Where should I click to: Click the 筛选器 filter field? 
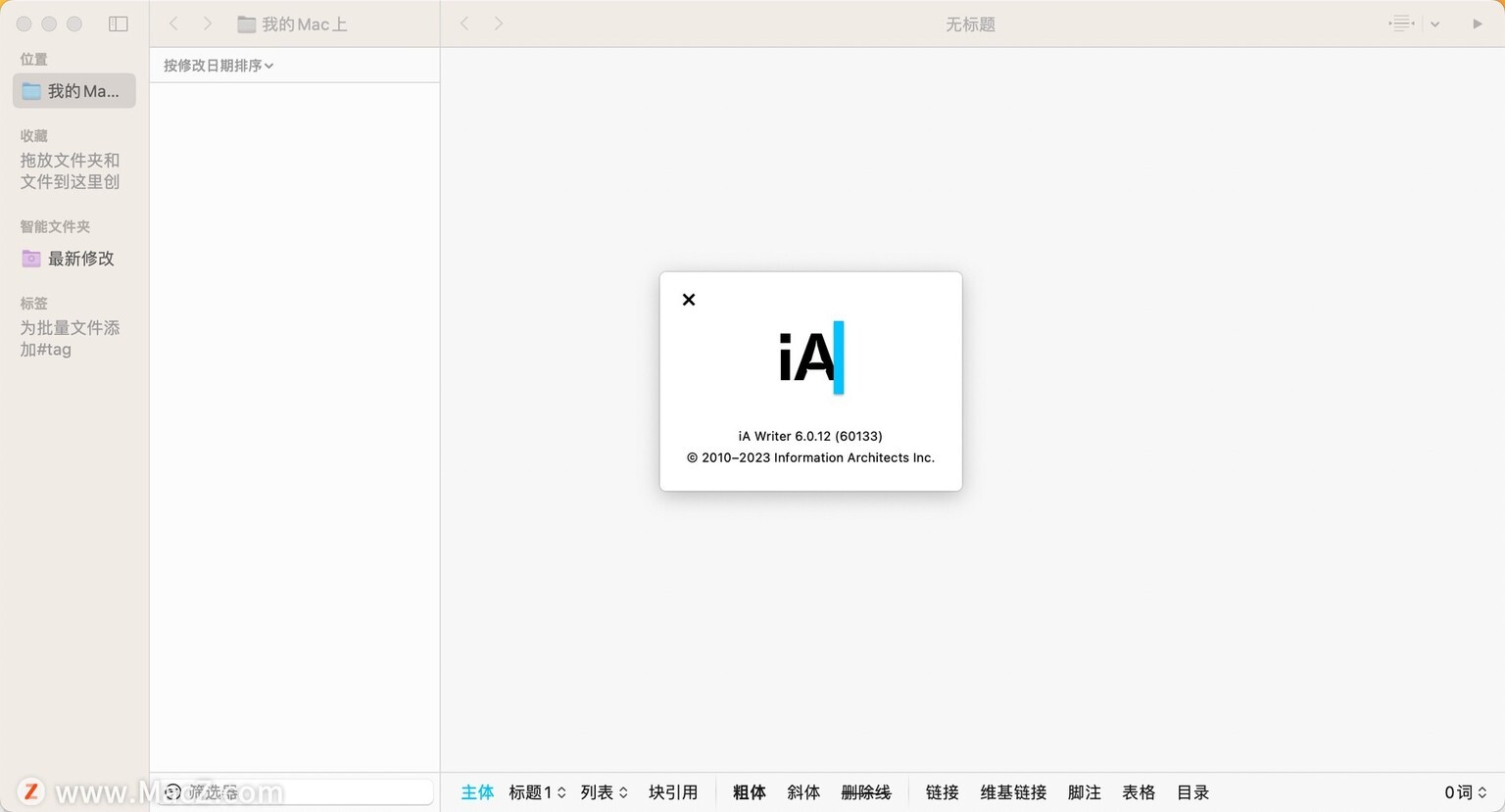tap(296, 791)
